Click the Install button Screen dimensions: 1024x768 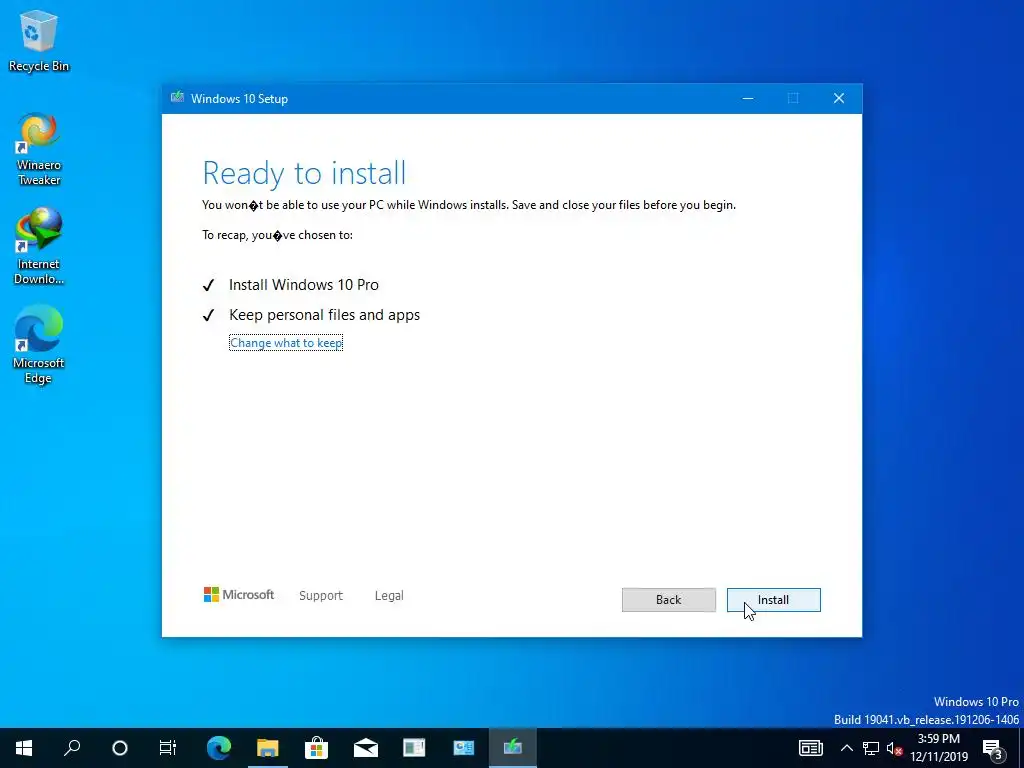pos(773,600)
